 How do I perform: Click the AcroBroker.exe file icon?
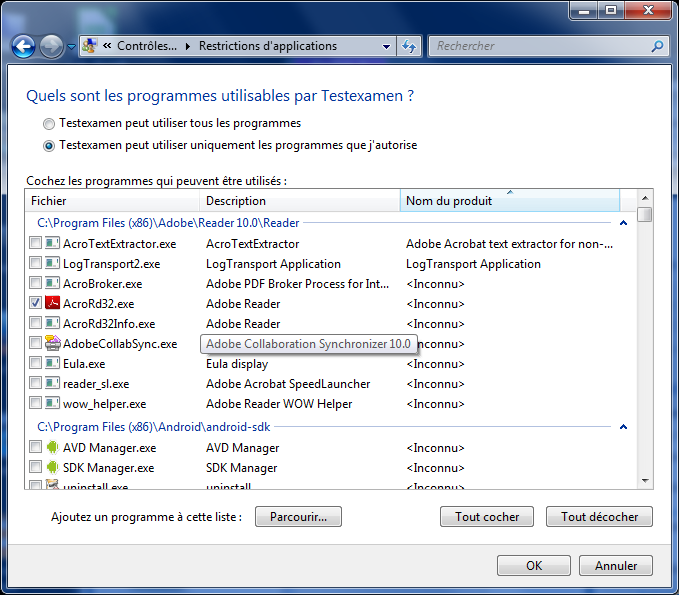tap(52, 283)
